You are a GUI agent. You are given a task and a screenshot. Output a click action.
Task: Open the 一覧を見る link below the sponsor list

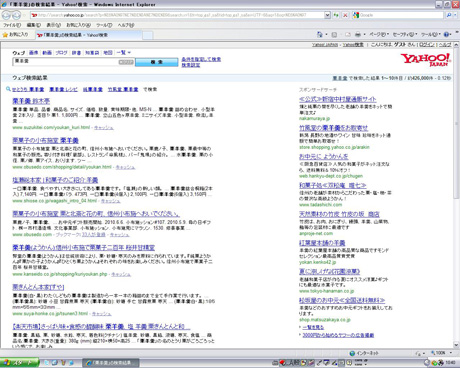(x=313, y=327)
